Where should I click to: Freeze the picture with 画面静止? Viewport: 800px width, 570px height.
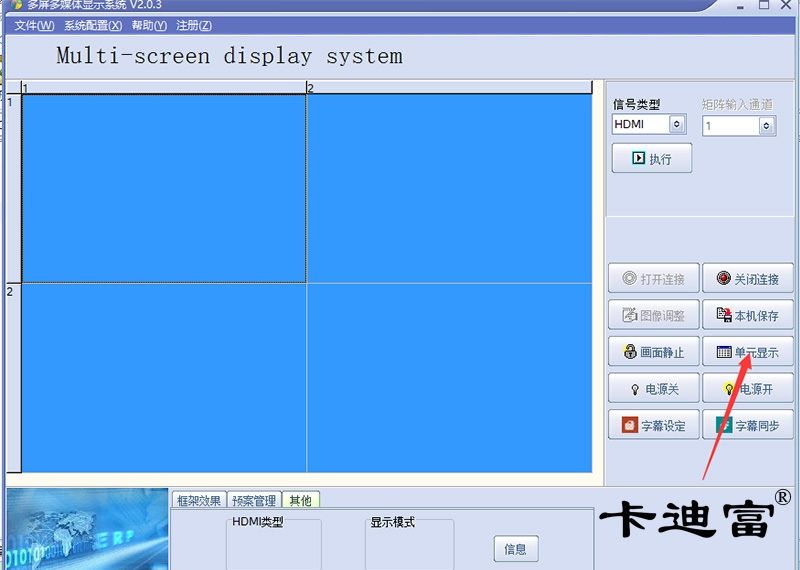coord(653,352)
